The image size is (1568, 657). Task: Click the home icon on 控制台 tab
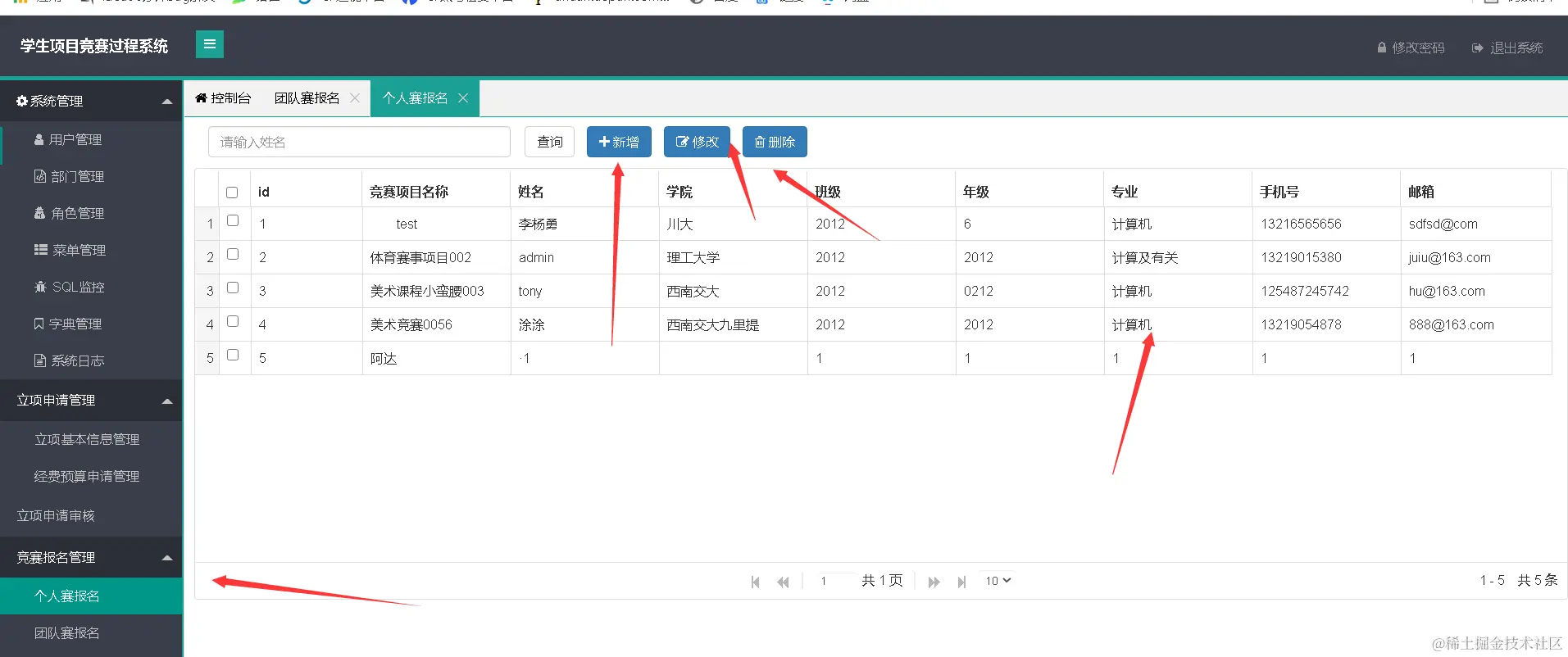(201, 98)
